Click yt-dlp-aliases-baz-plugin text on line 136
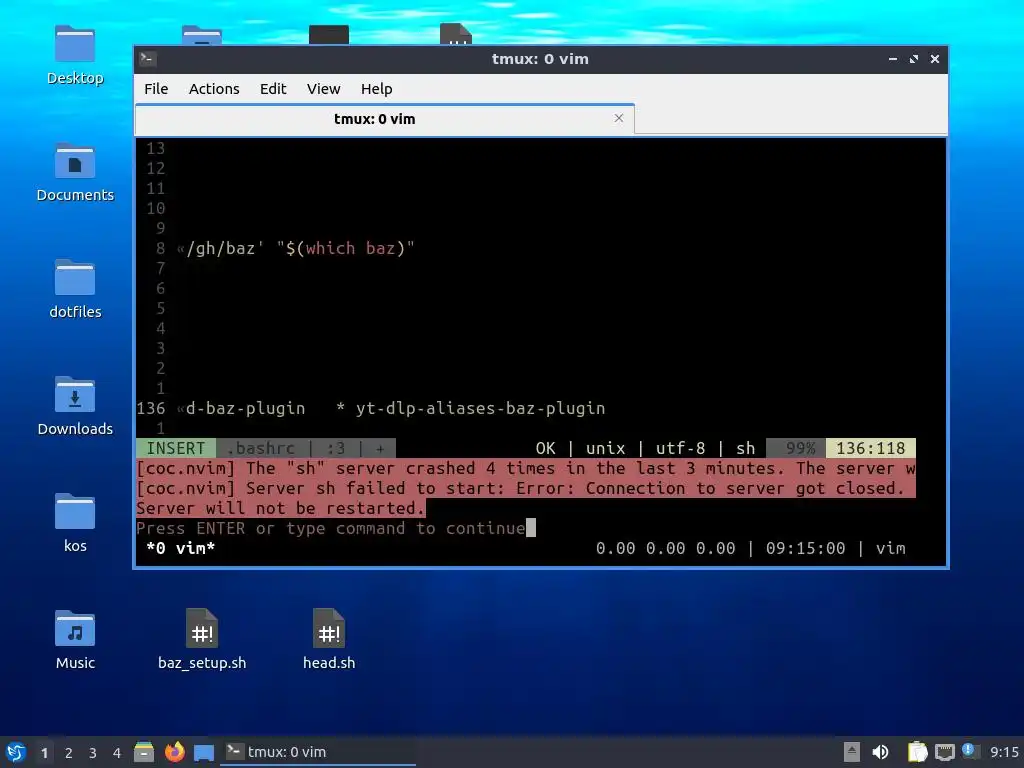This screenshot has width=1024, height=768. click(481, 408)
